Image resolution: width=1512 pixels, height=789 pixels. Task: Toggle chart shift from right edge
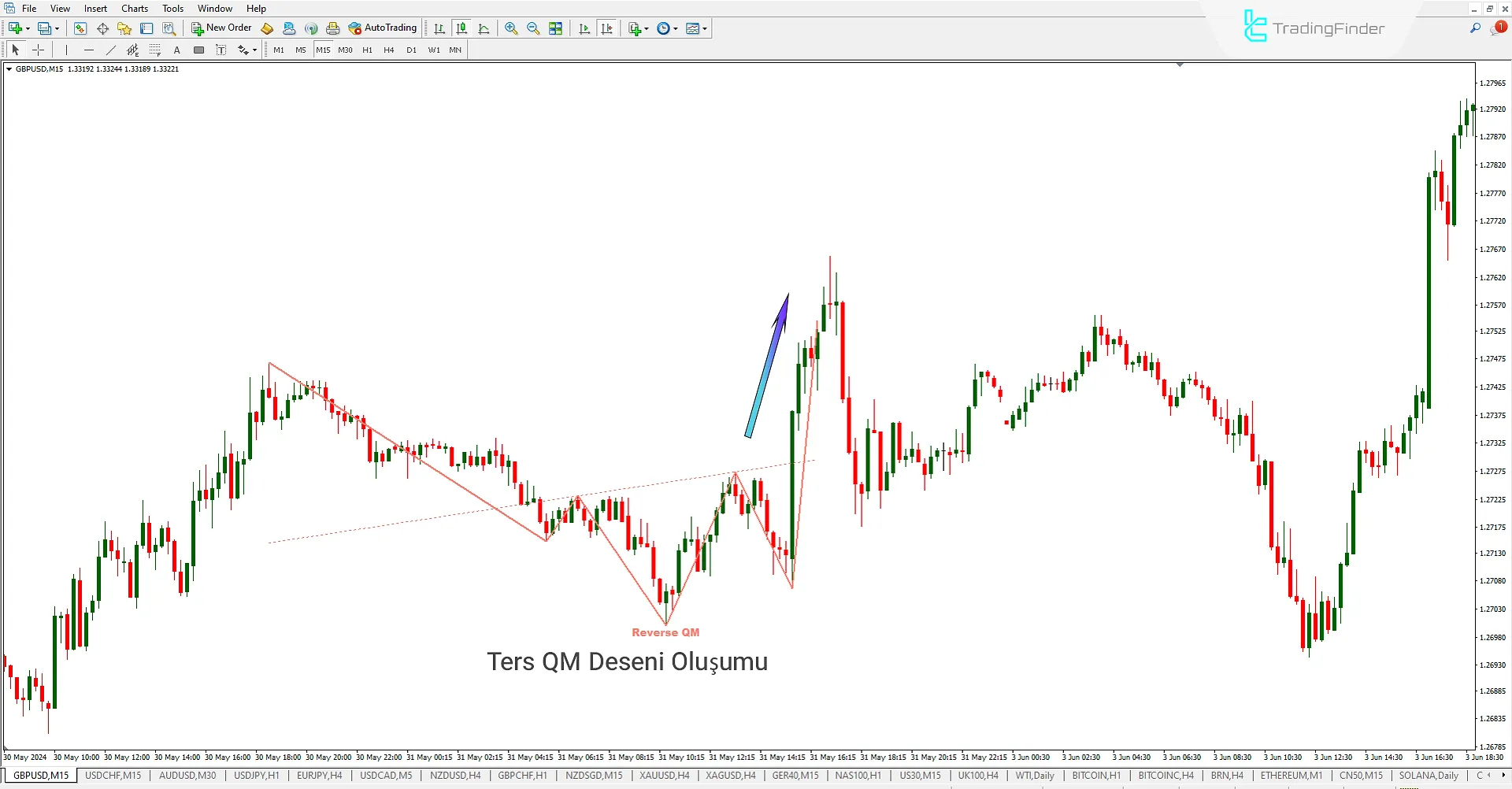point(607,28)
